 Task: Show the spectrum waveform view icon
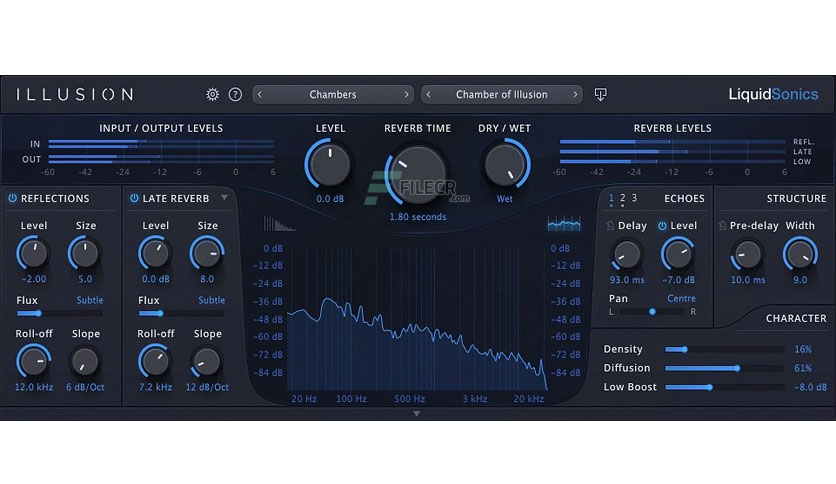pyautogui.click(x=564, y=223)
